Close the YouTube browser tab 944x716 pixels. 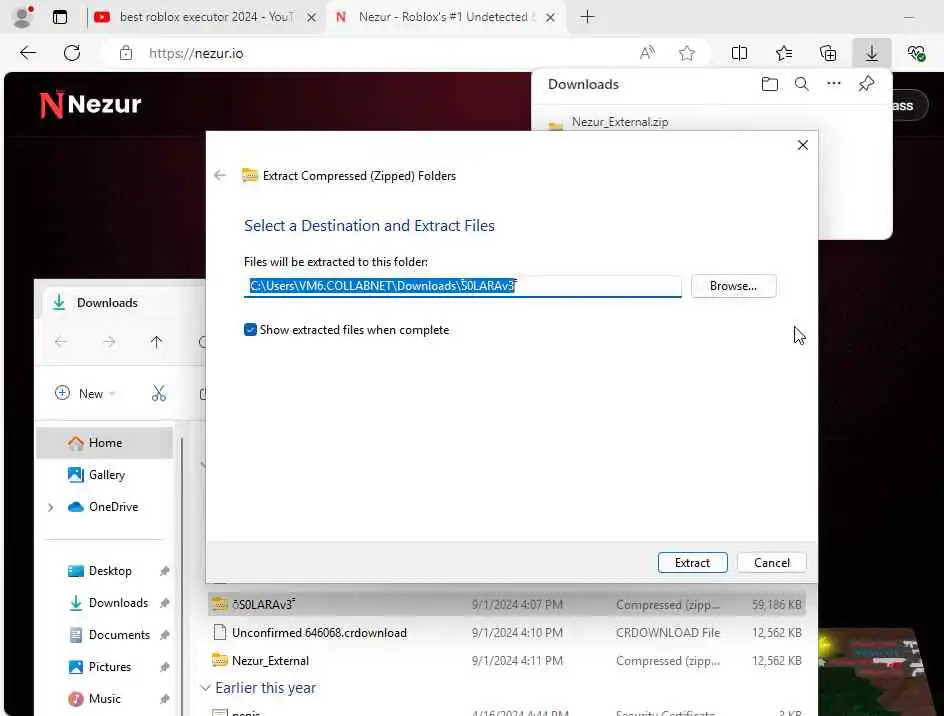pos(311,17)
